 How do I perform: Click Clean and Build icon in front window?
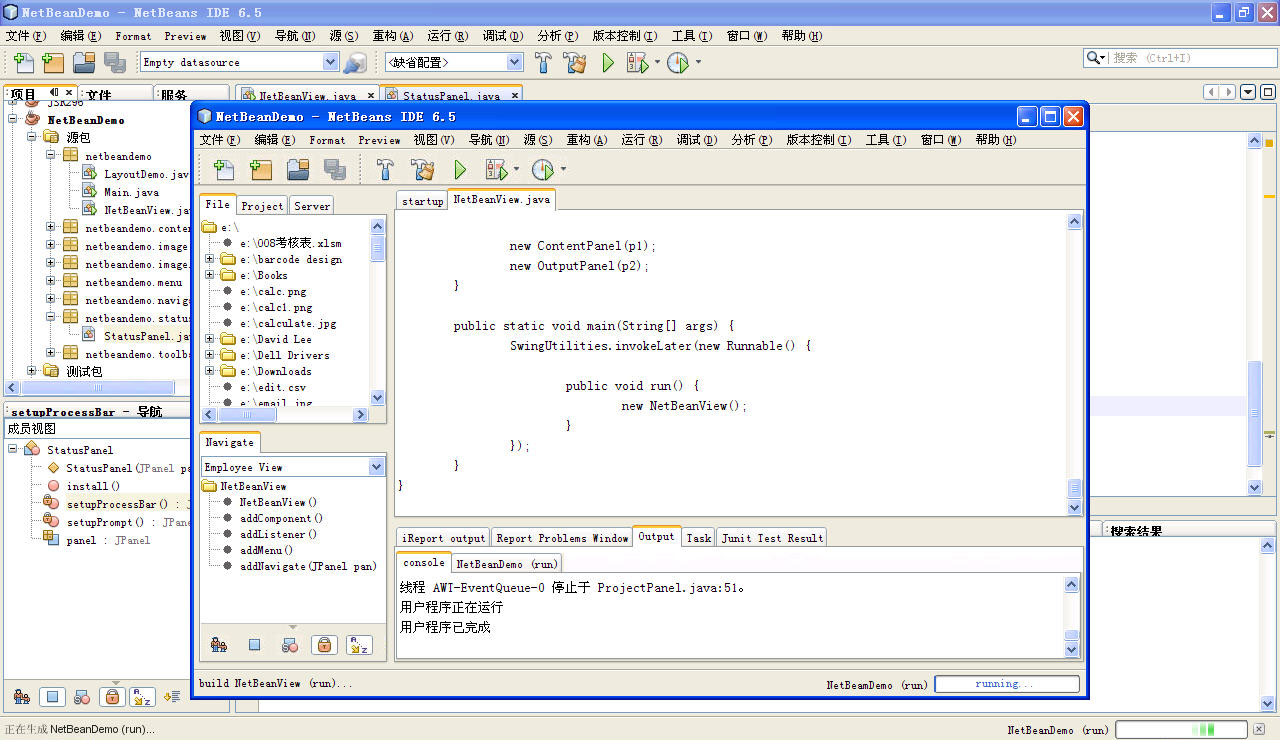tap(422, 170)
